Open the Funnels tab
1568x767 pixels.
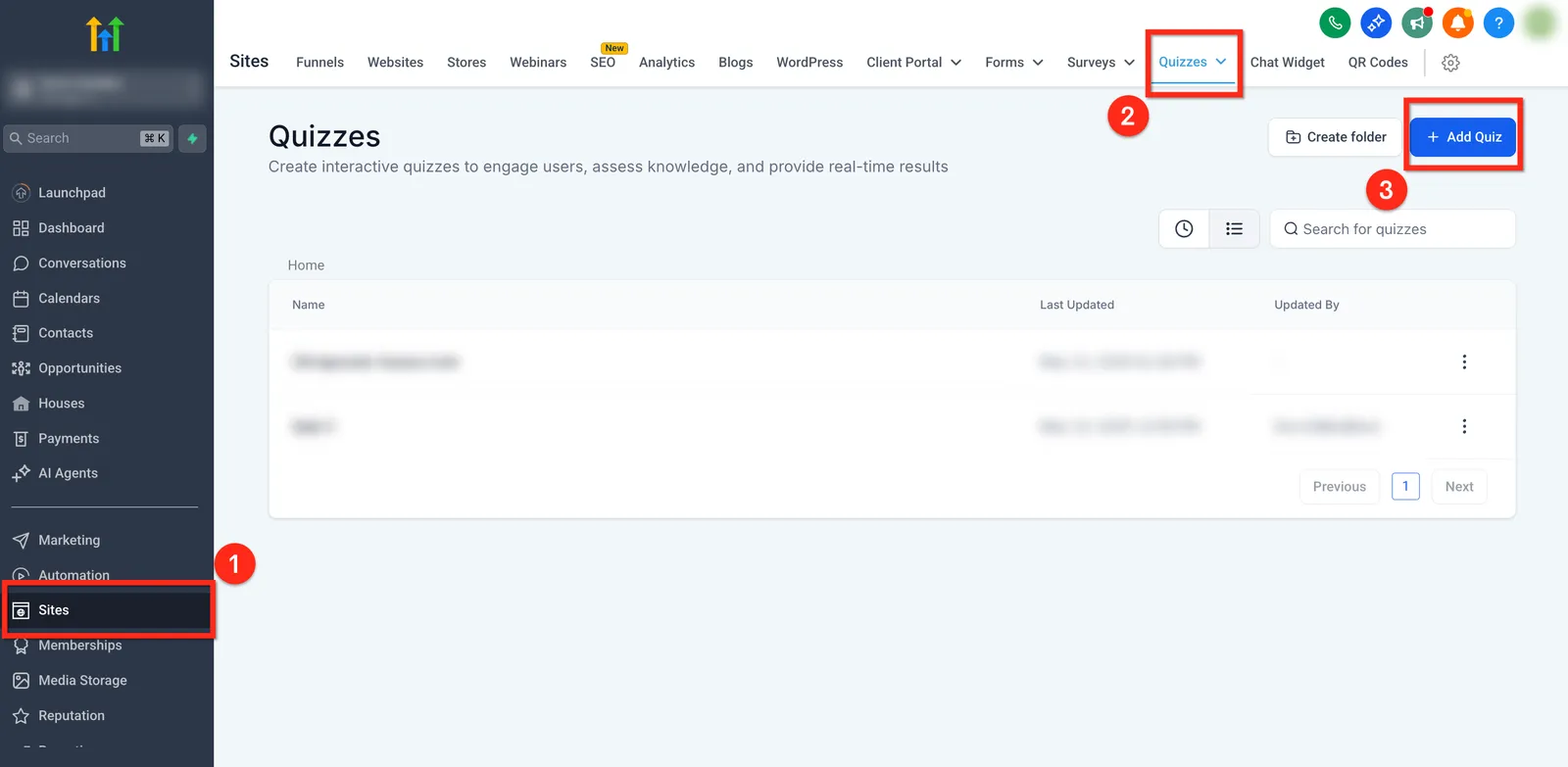point(319,62)
